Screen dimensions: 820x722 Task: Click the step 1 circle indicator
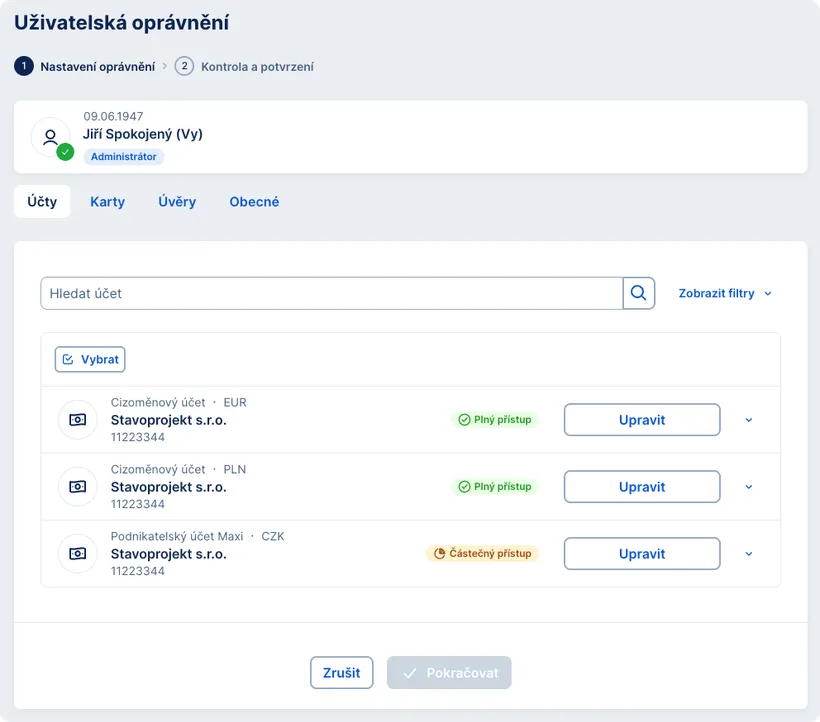(x=24, y=67)
